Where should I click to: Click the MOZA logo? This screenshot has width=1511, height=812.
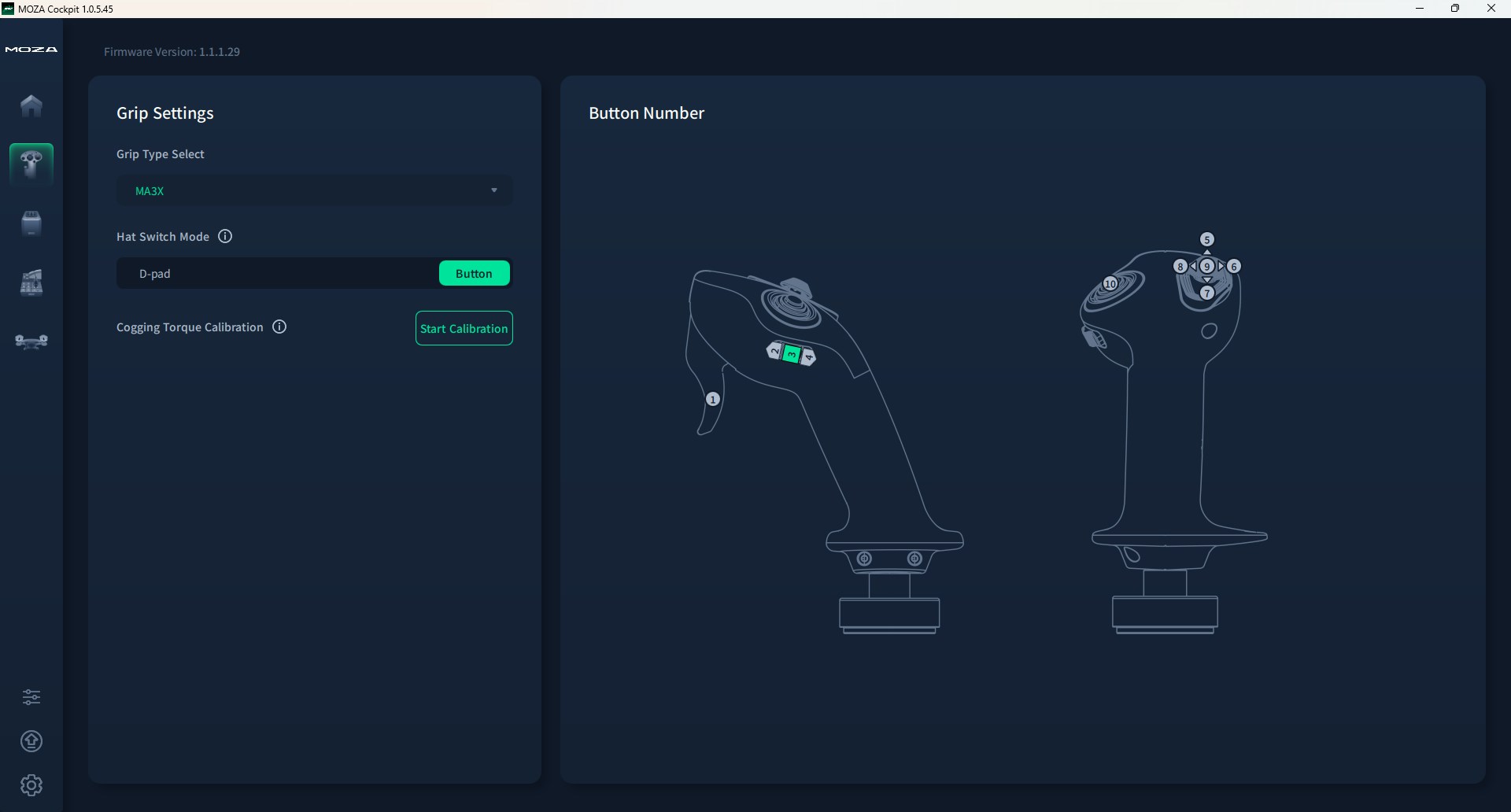coord(31,50)
